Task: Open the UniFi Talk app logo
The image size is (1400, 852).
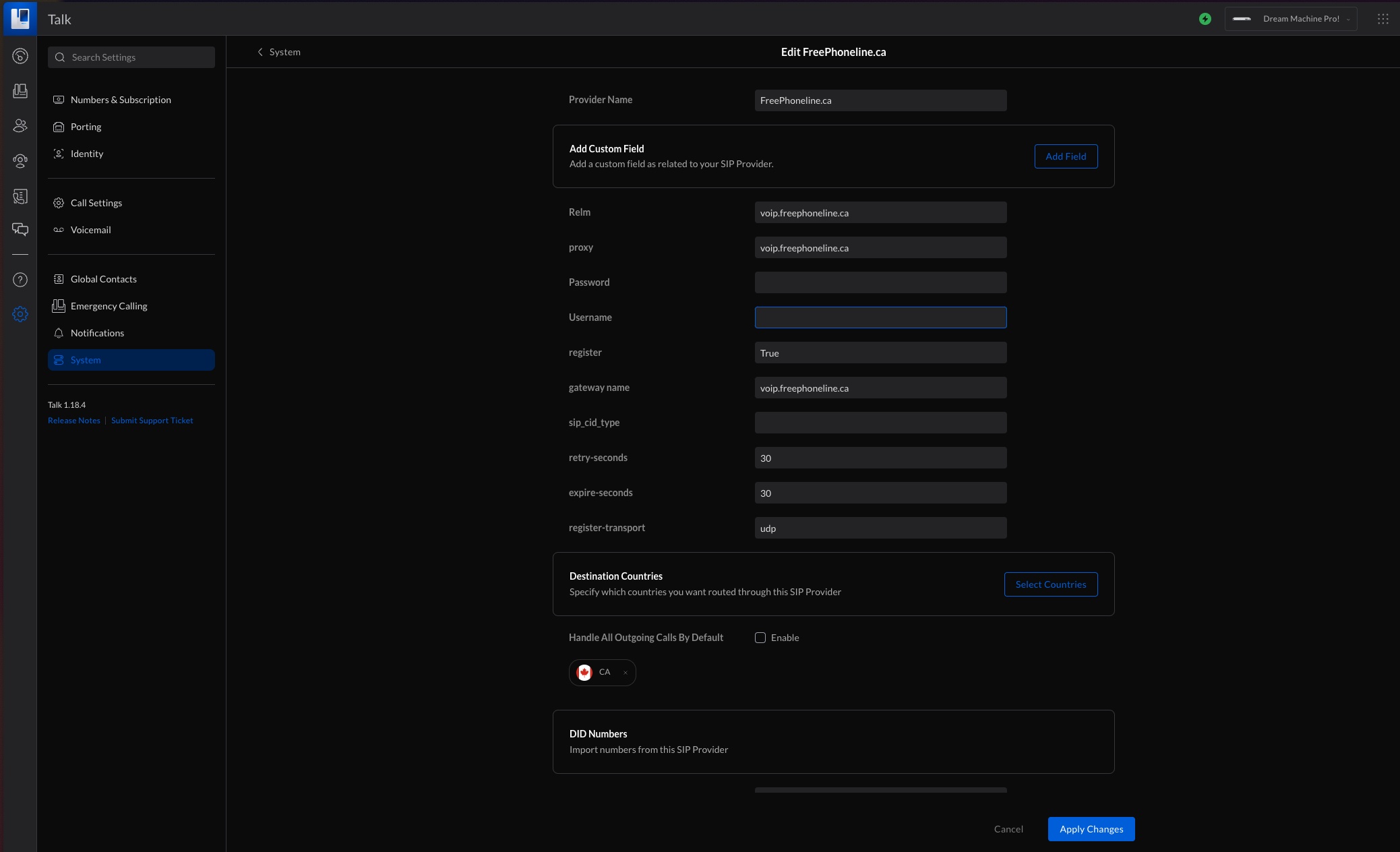Action: [20, 18]
